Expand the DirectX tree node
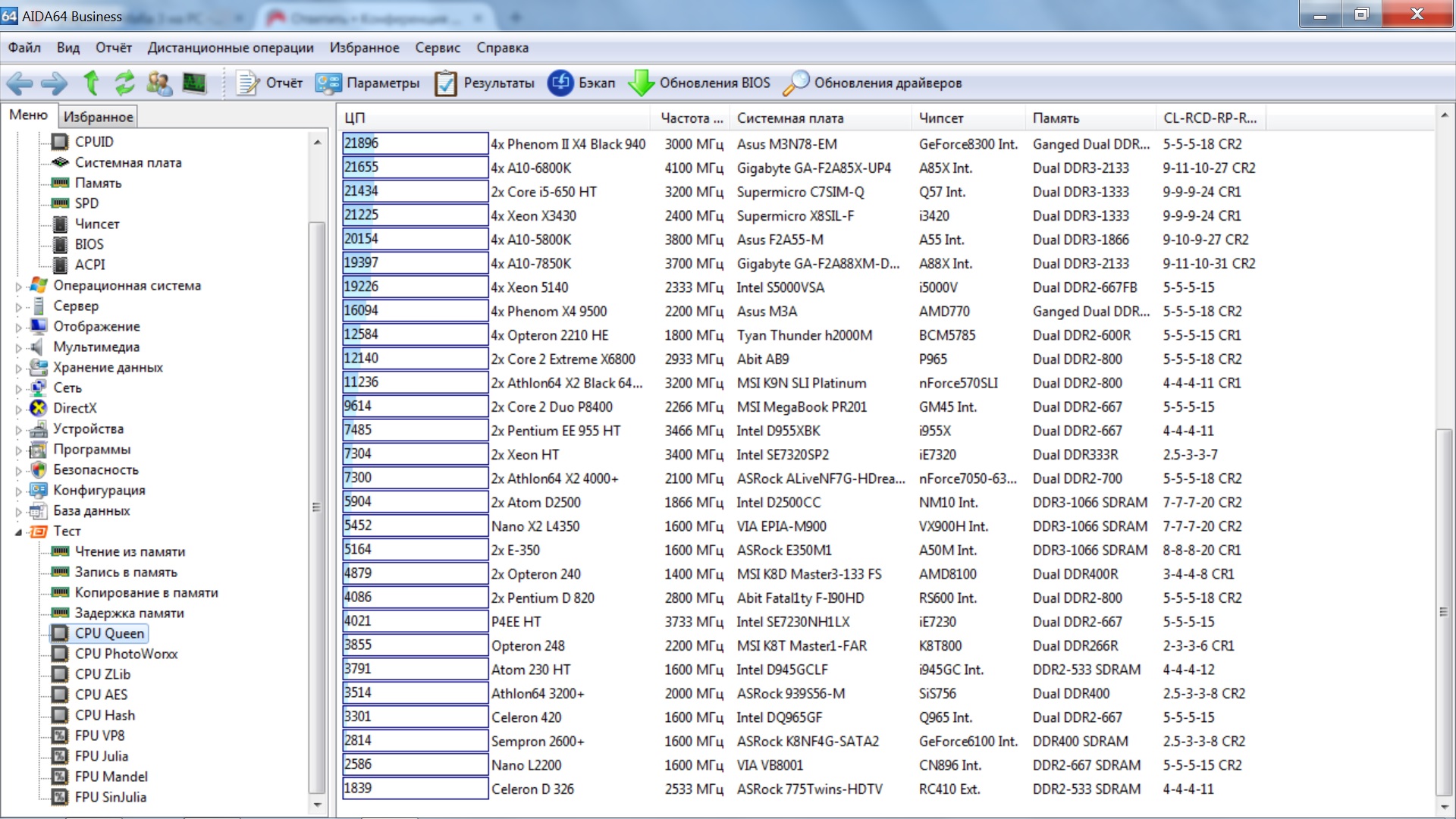 (x=19, y=409)
